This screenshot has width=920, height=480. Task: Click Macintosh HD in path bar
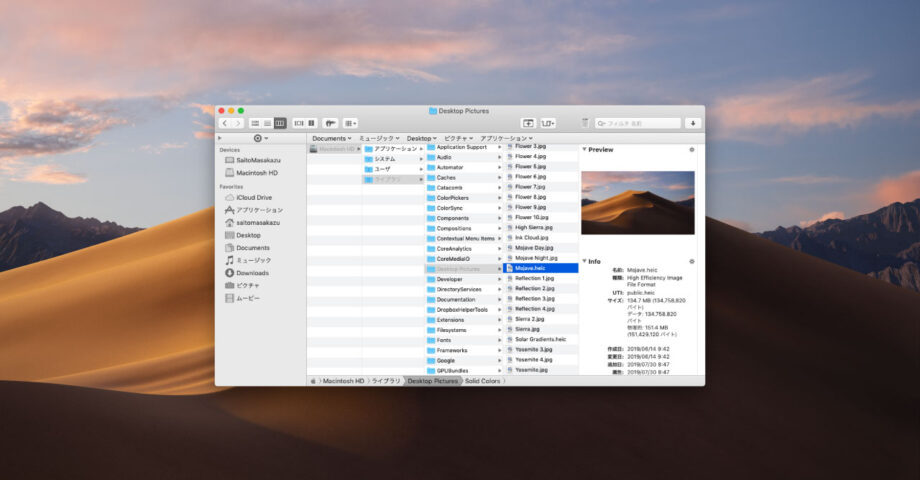[343, 381]
